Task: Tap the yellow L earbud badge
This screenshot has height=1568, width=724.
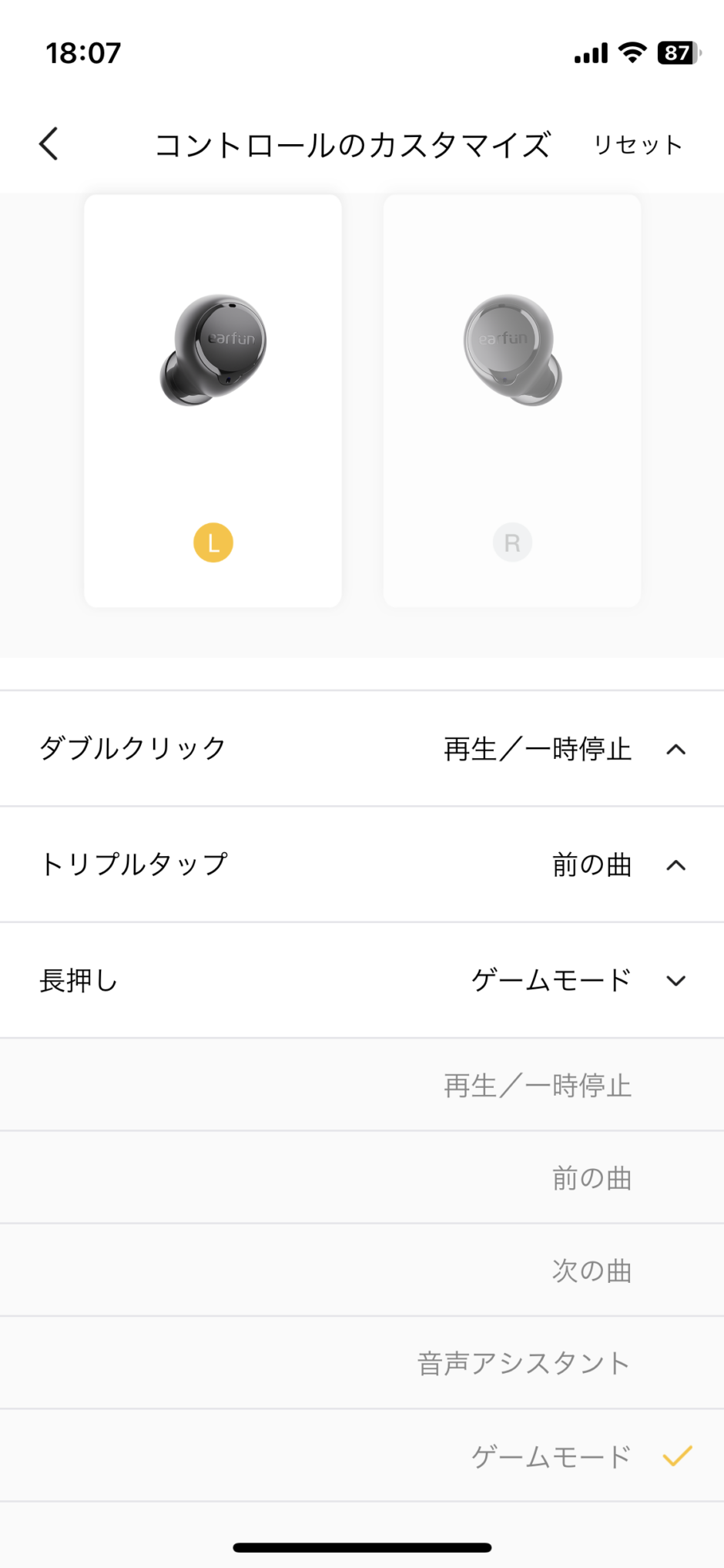Action: 213,542
